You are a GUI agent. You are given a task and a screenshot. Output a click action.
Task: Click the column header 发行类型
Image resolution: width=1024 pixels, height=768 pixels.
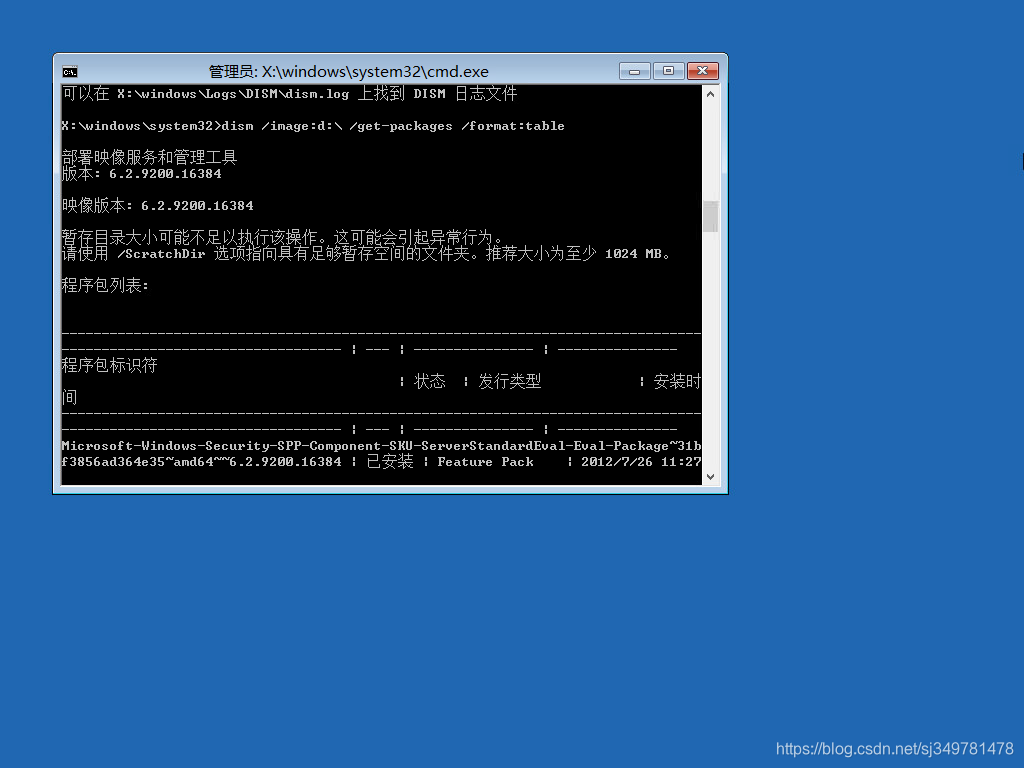click(x=509, y=381)
